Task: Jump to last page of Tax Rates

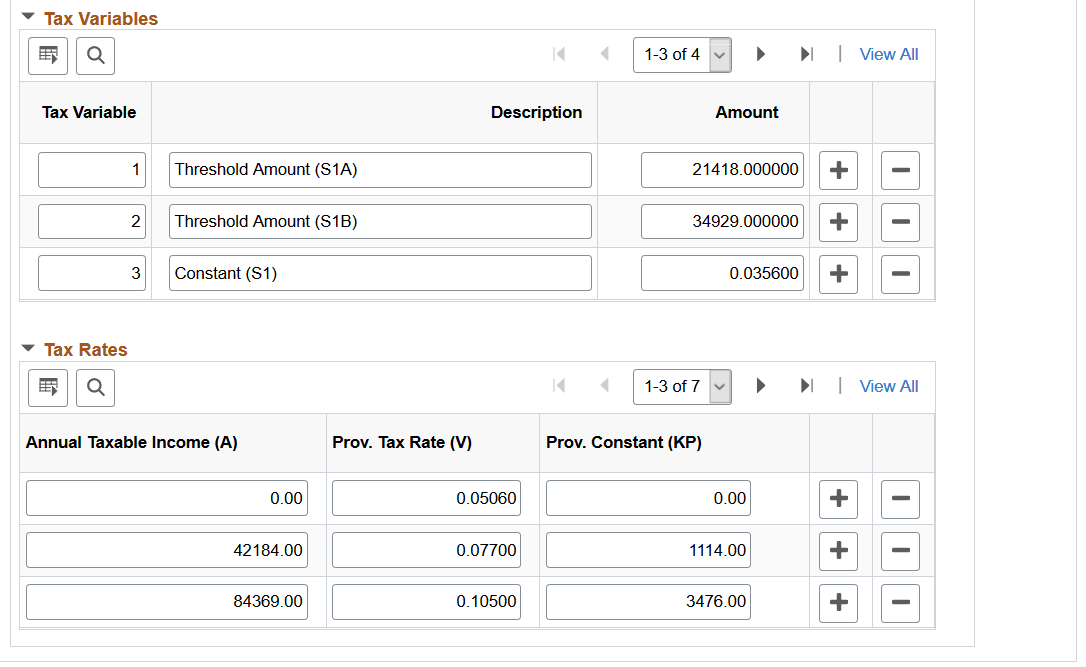Action: [x=807, y=386]
